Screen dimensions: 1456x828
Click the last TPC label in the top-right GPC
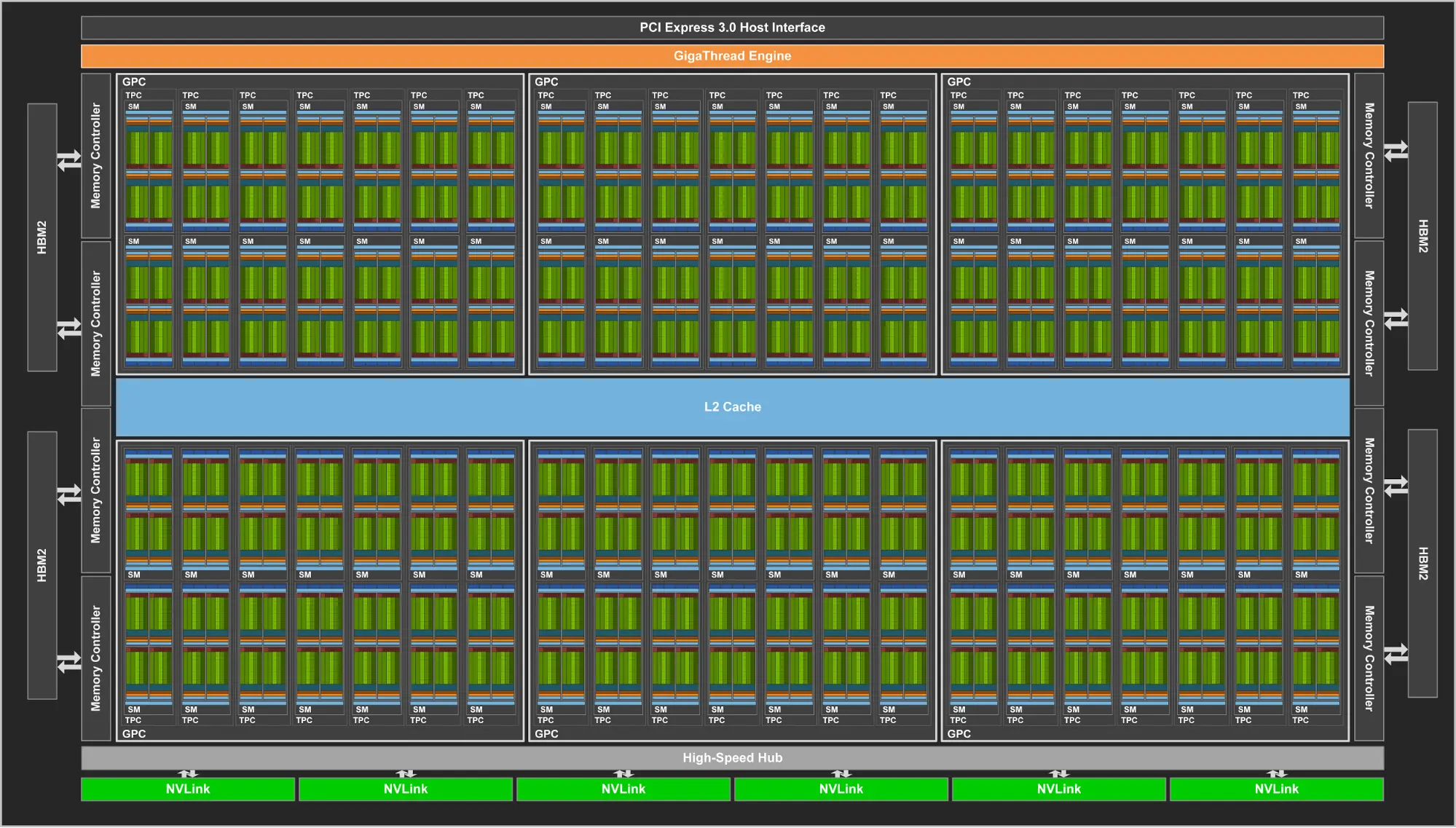[x=1301, y=95]
